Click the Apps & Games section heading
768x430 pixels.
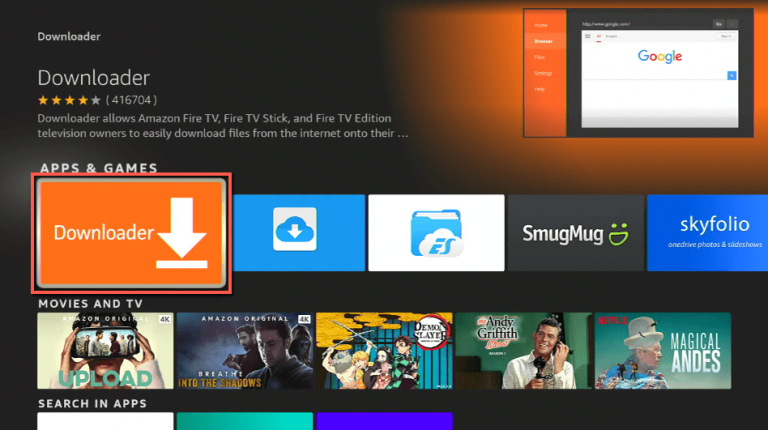[x=98, y=168]
